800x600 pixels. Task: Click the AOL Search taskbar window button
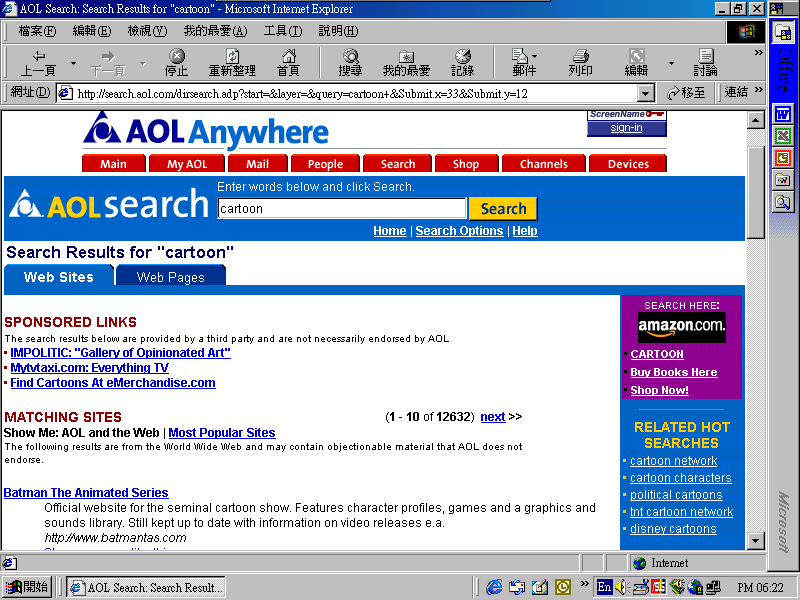coord(146,587)
